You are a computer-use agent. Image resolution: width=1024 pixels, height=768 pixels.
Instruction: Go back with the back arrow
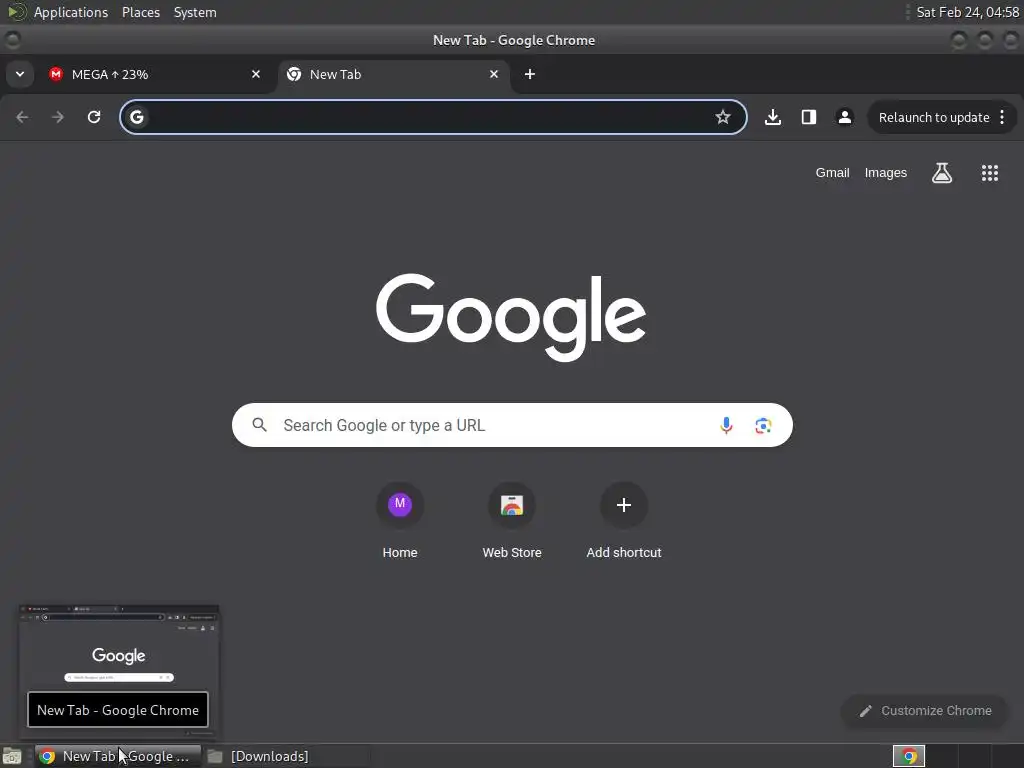coord(22,117)
